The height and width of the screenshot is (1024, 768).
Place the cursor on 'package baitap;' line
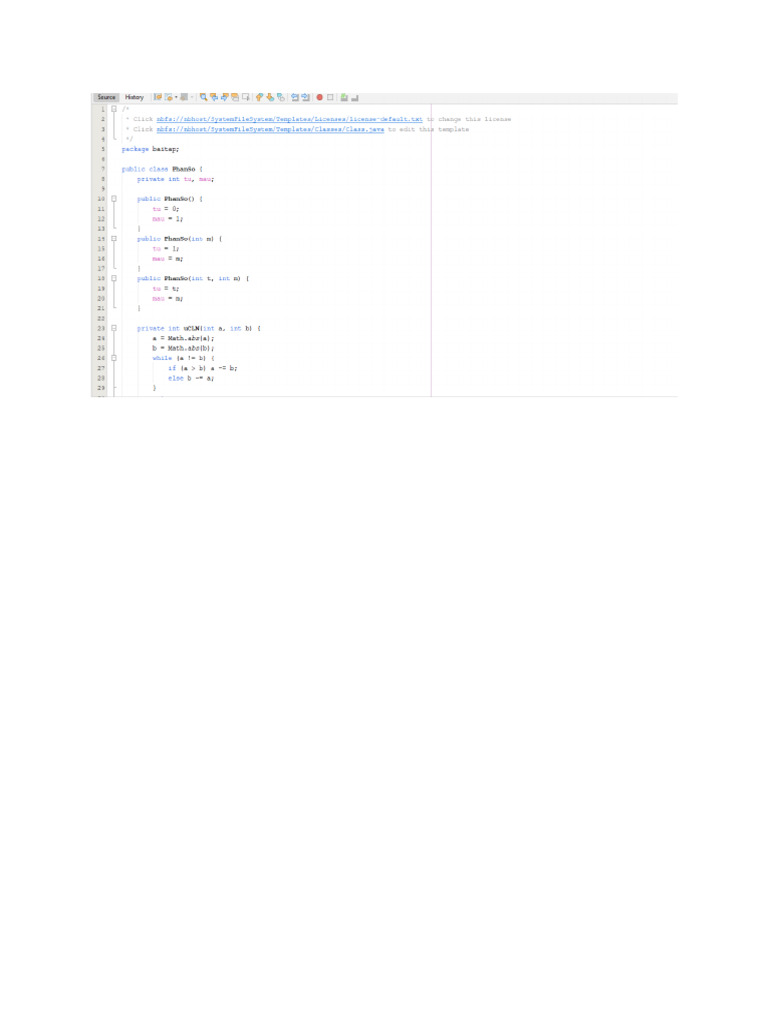pos(150,149)
